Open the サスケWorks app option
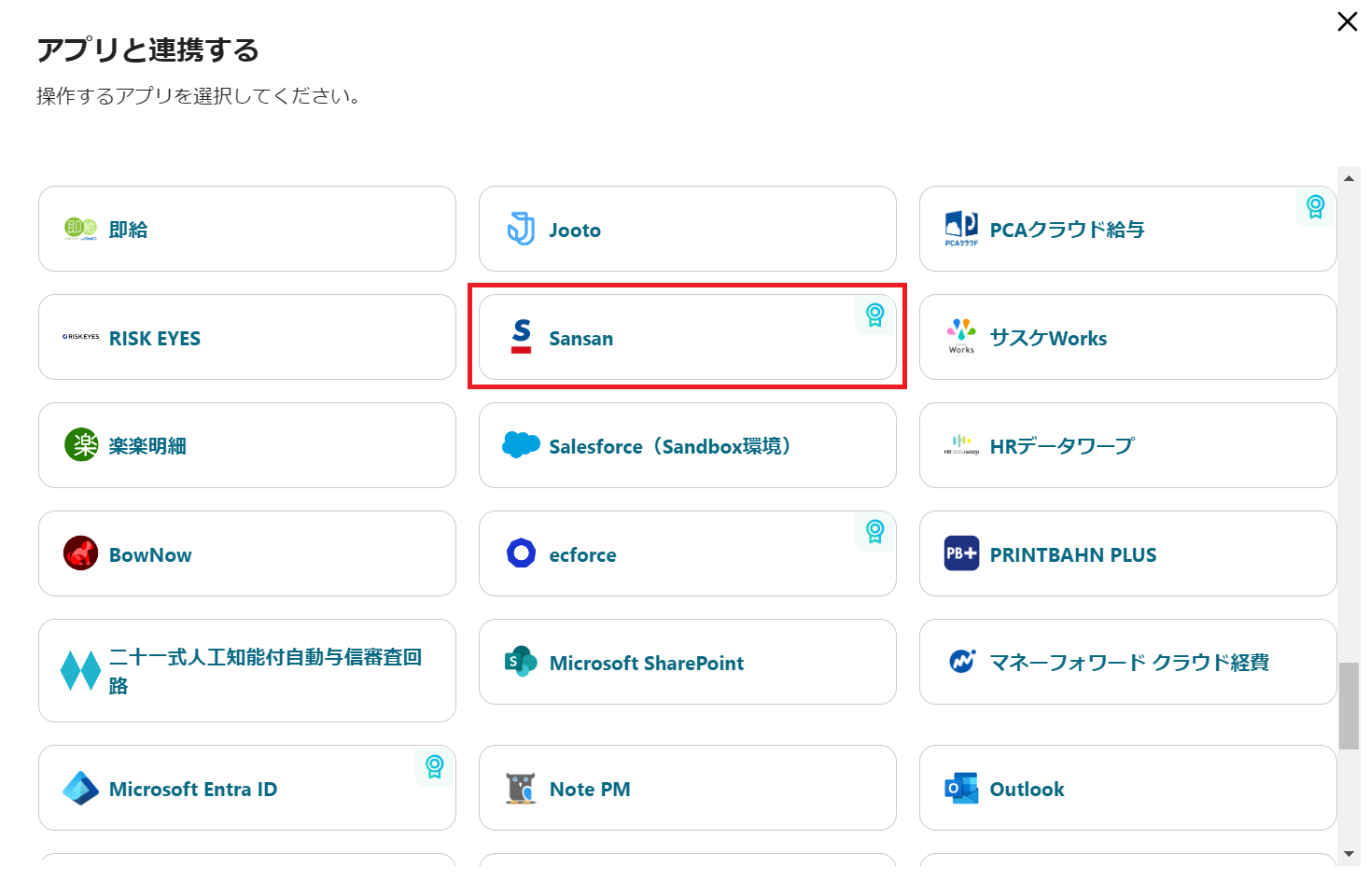The image size is (1370, 896). tap(1127, 337)
